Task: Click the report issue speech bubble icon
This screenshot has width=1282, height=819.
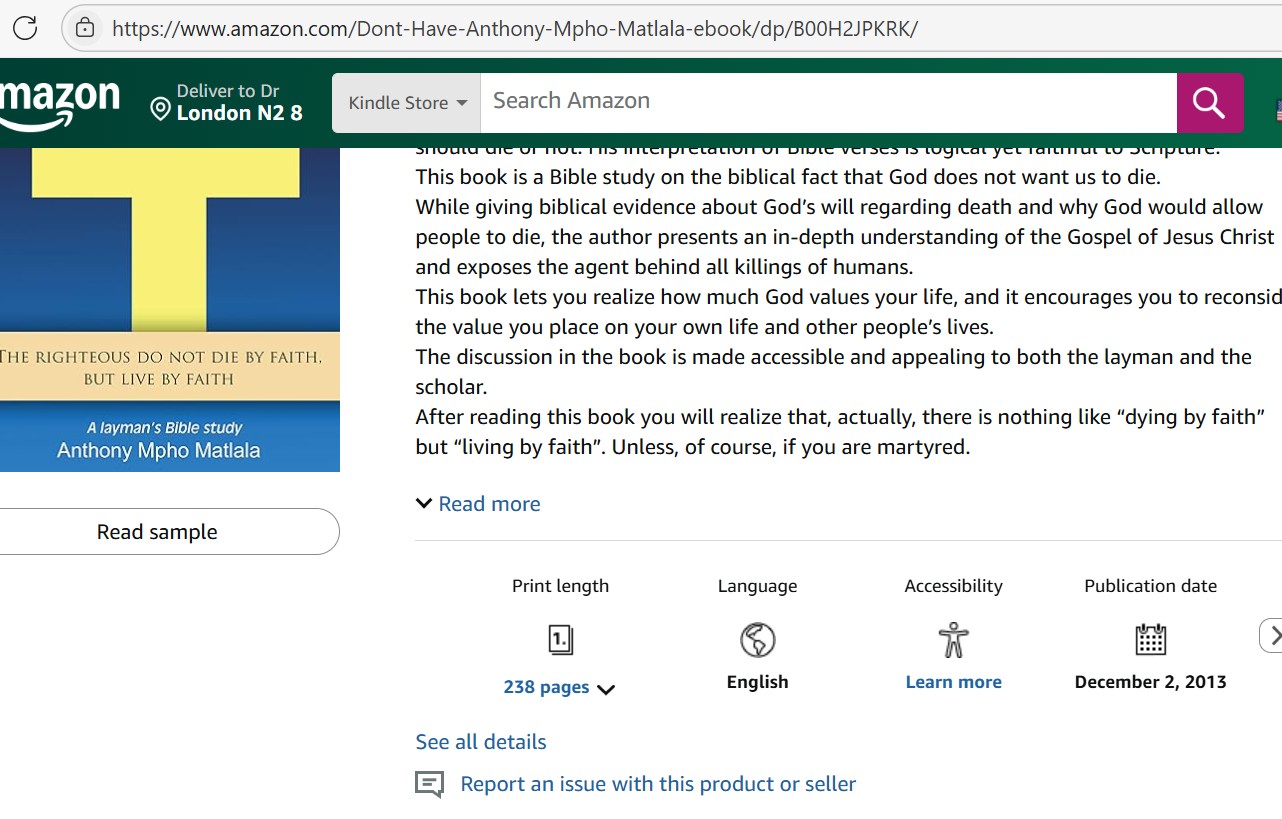Action: point(429,785)
